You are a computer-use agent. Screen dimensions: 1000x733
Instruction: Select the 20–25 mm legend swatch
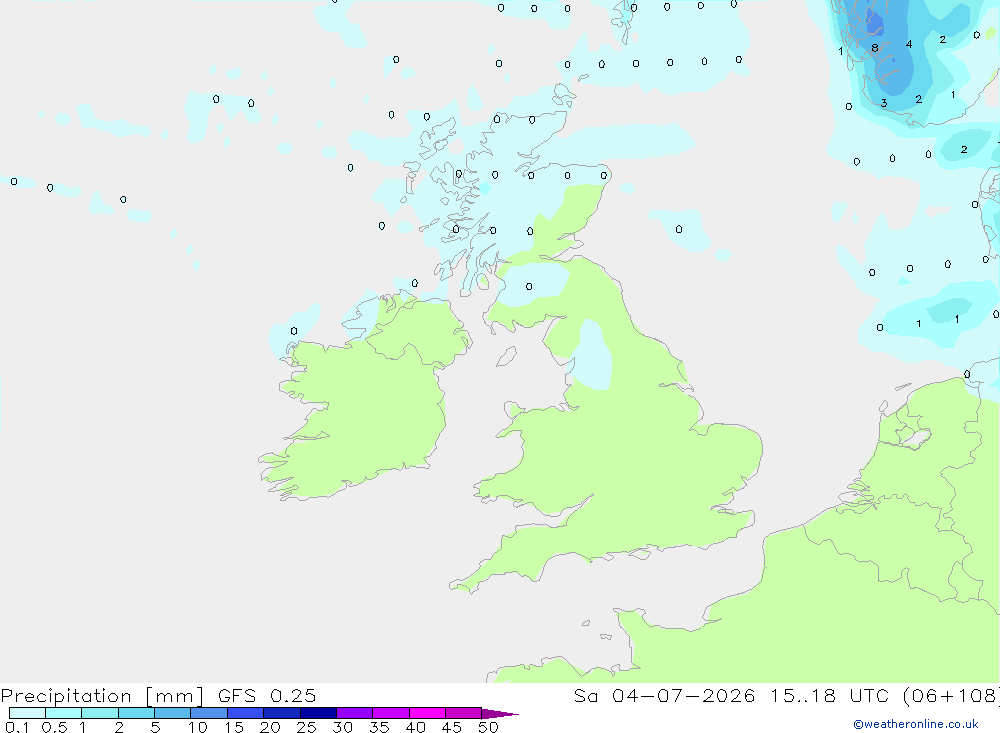(282, 713)
